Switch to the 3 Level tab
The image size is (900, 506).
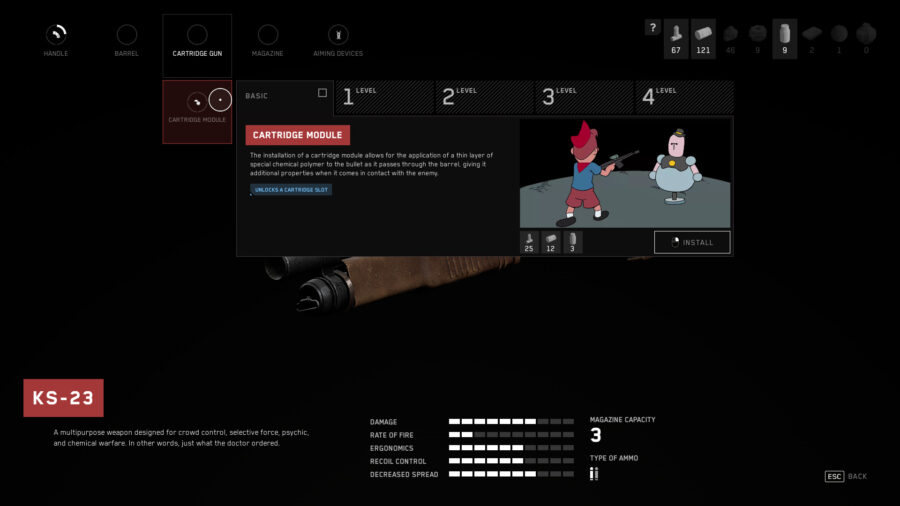[x=584, y=97]
